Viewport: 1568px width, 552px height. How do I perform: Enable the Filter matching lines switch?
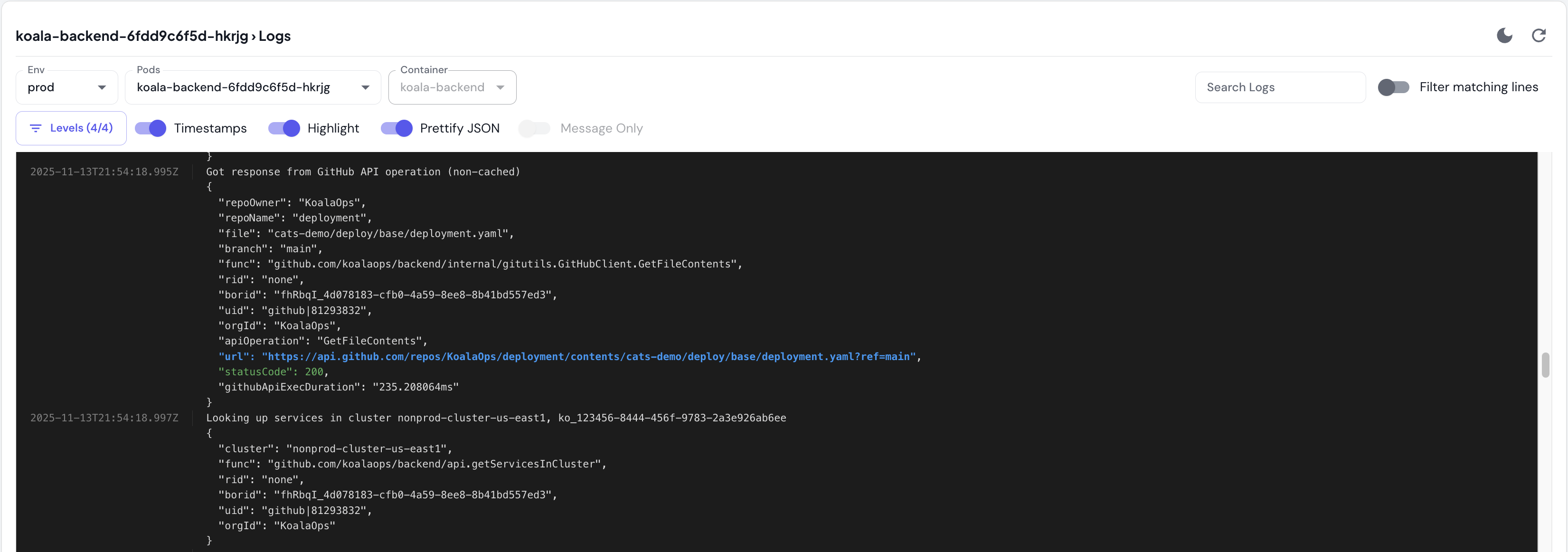coord(1394,87)
